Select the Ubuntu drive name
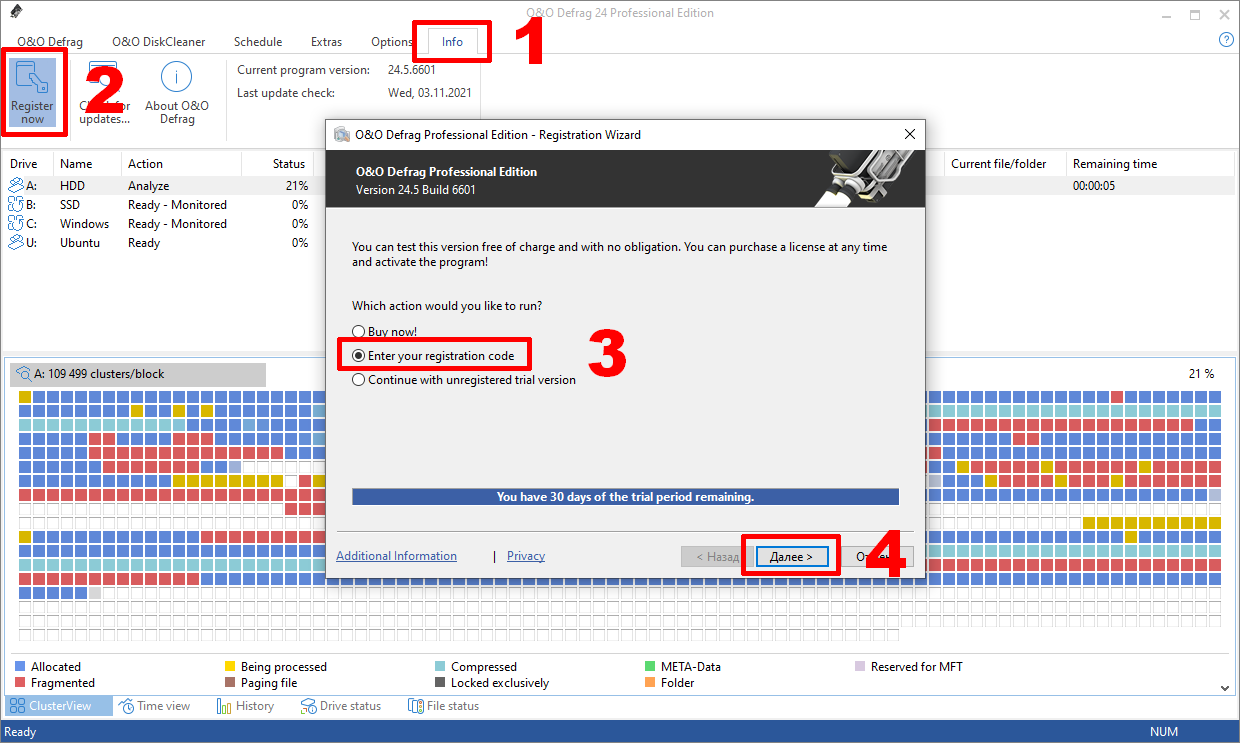The image size is (1240, 743). pos(80,243)
